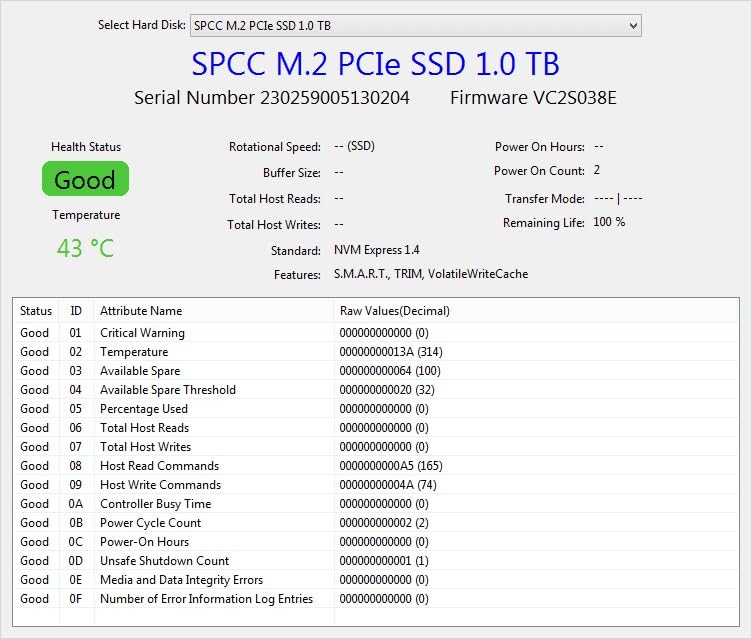Click raw value 00000000013A (314)
The height and width of the screenshot is (639, 752).
(x=391, y=352)
